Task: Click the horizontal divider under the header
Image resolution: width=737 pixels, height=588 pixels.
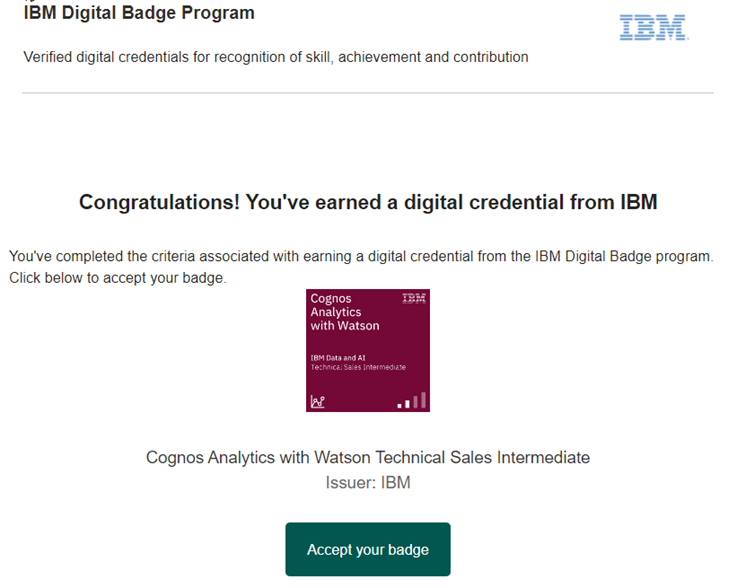Action: (x=368, y=93)
